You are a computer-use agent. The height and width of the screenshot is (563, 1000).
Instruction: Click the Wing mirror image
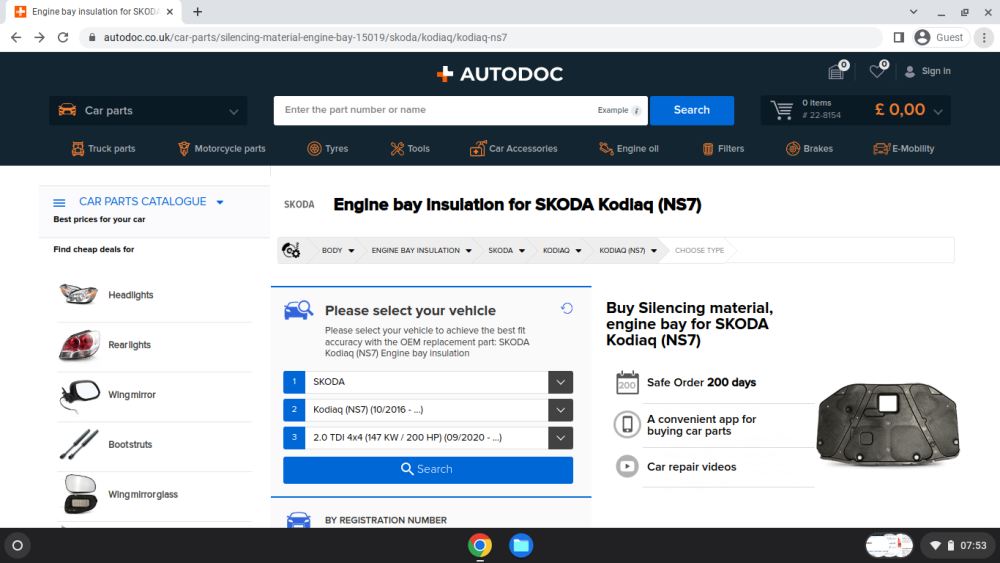click(x=79, y=395)
